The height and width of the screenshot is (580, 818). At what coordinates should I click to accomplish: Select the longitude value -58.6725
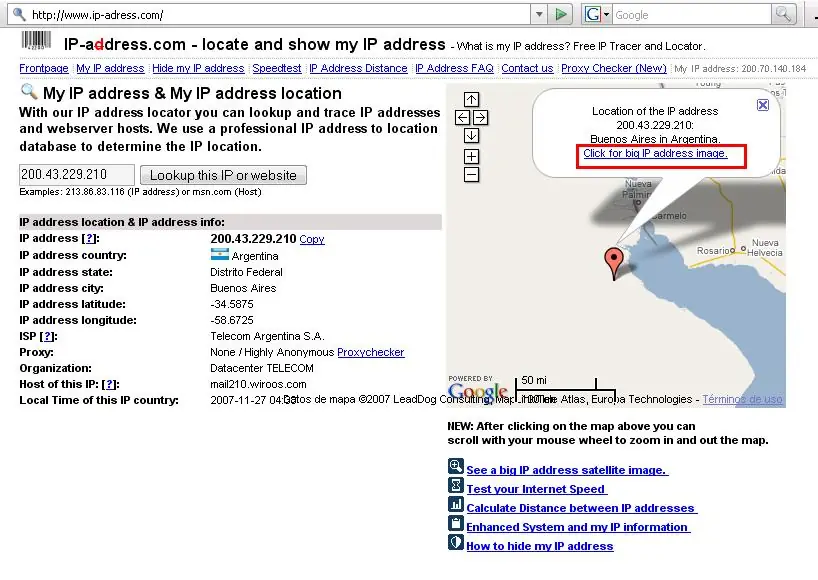232,320
